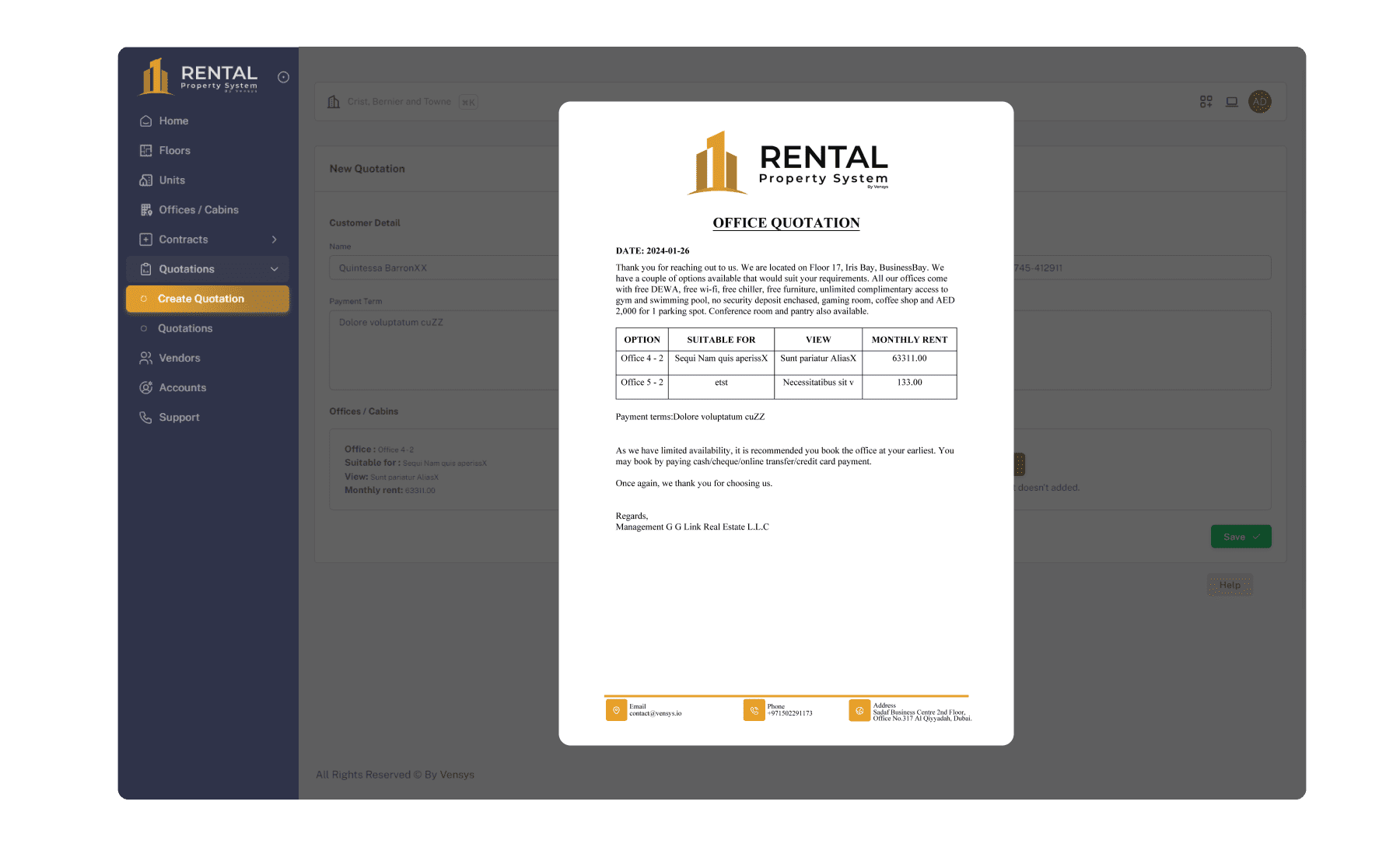
Task: Go to Units in the sidebar
Action: pos(208,180)
